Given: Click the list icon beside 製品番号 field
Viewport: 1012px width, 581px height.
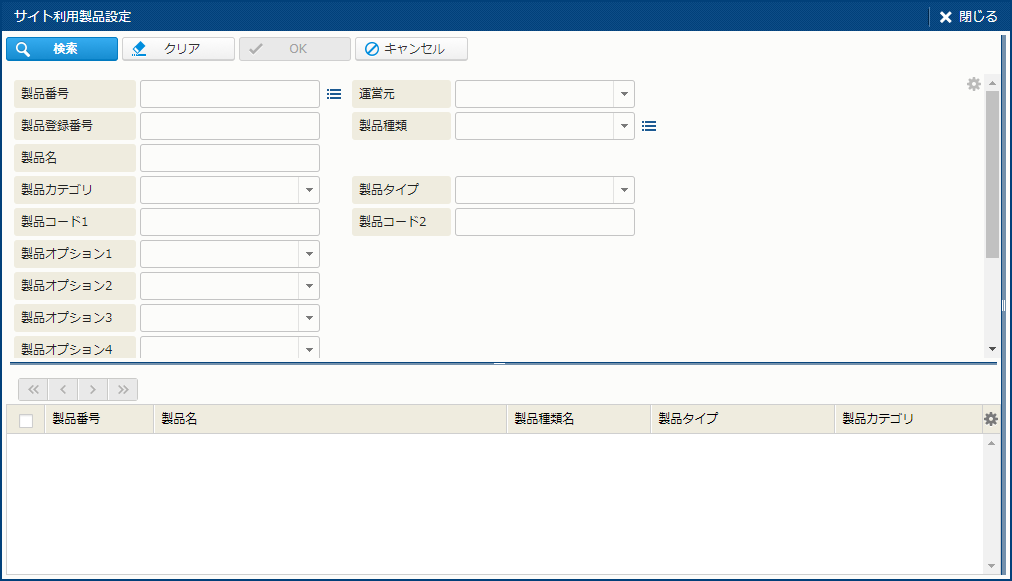Looking at the screenshot, I should click(x=334, y=94).
